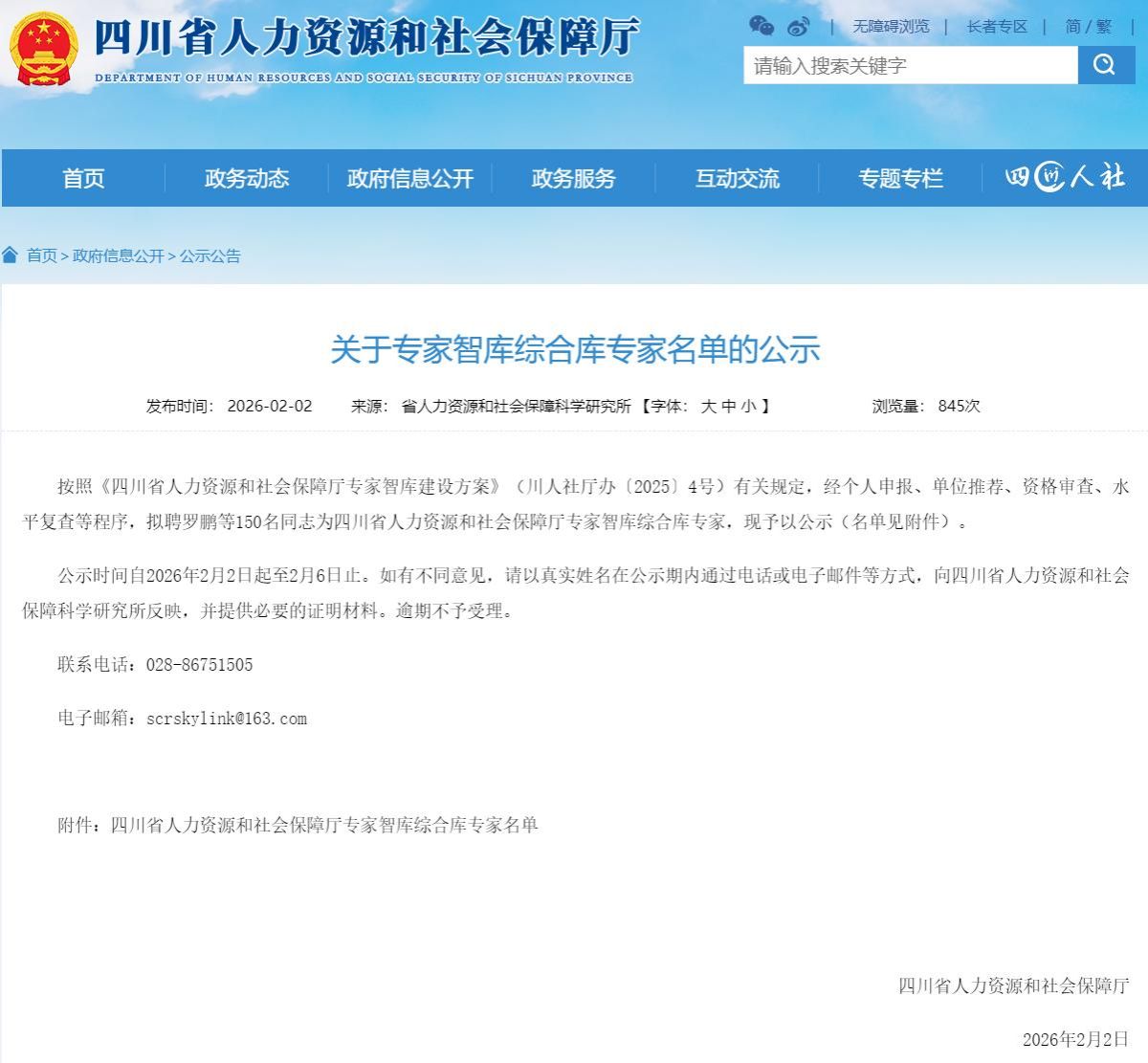Click the 无障碍浏览 link
The height and width of the screenshot is (1063, 1148).
891,27
